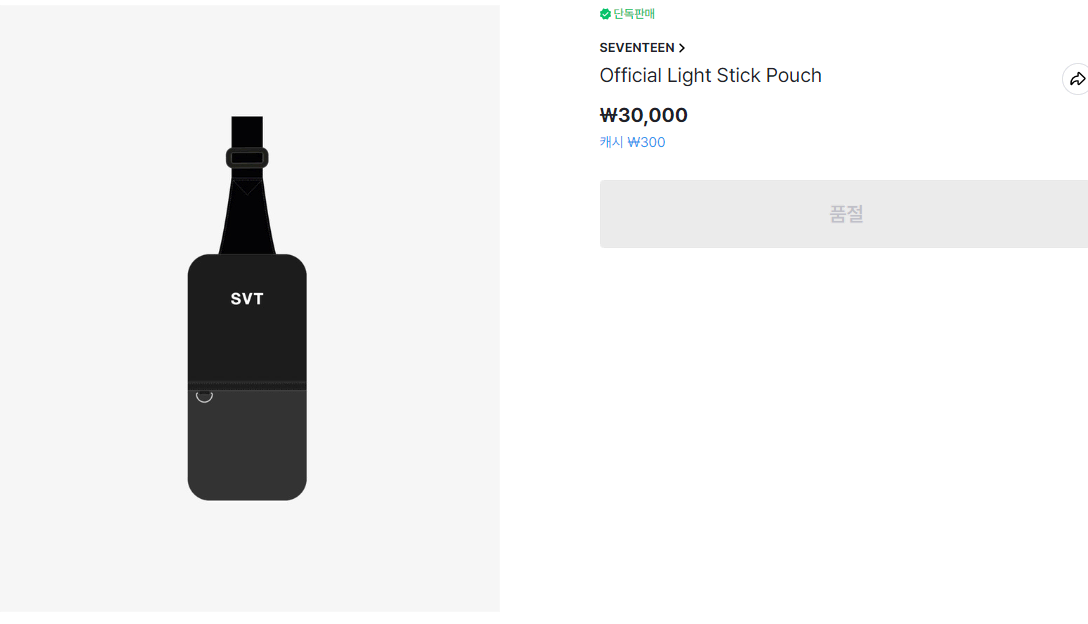Click the share arrow icon
The image size is (1088, 624).
point(1076,79)
